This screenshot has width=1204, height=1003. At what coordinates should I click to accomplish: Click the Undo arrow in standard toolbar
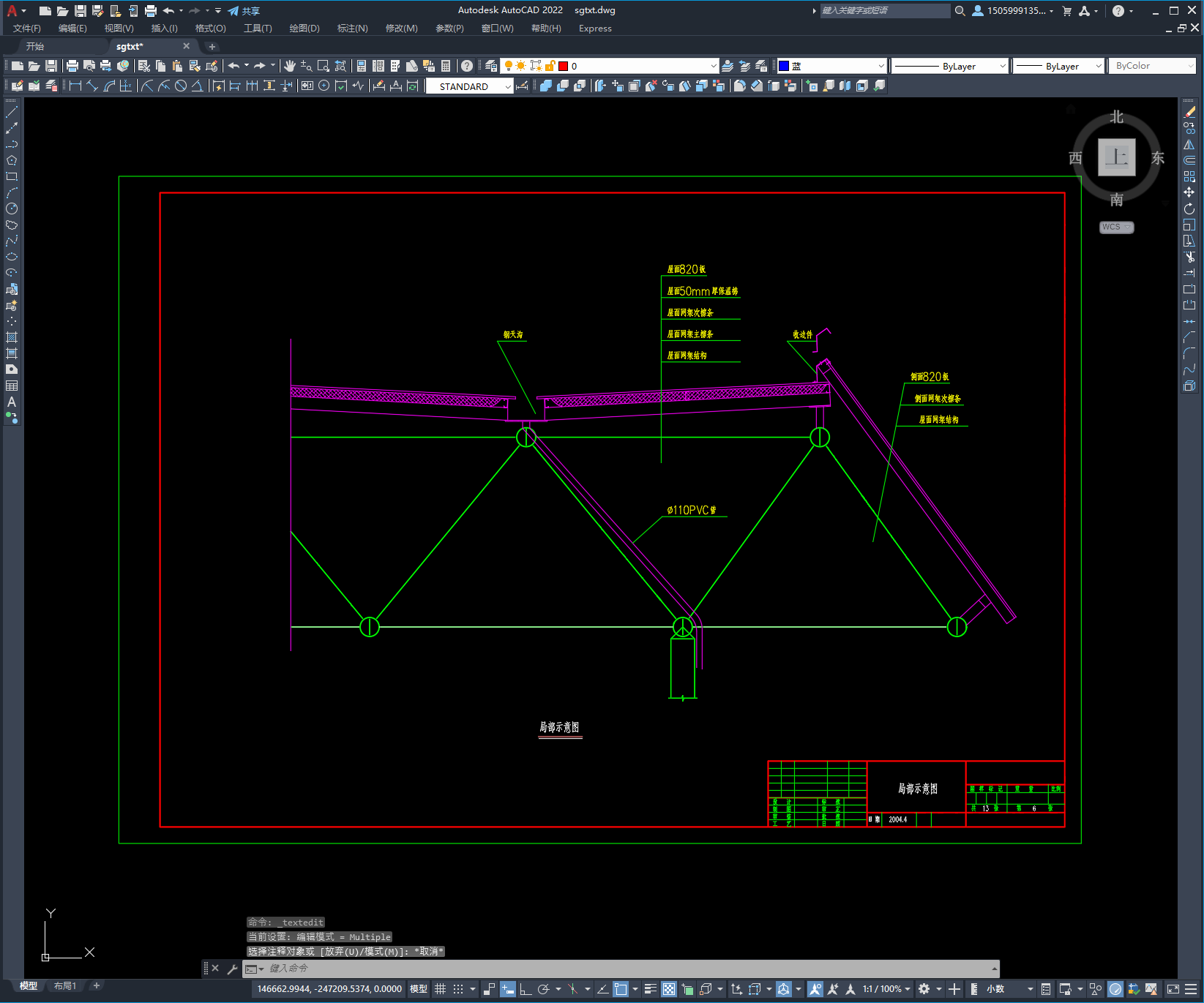(x=233, y=66)
